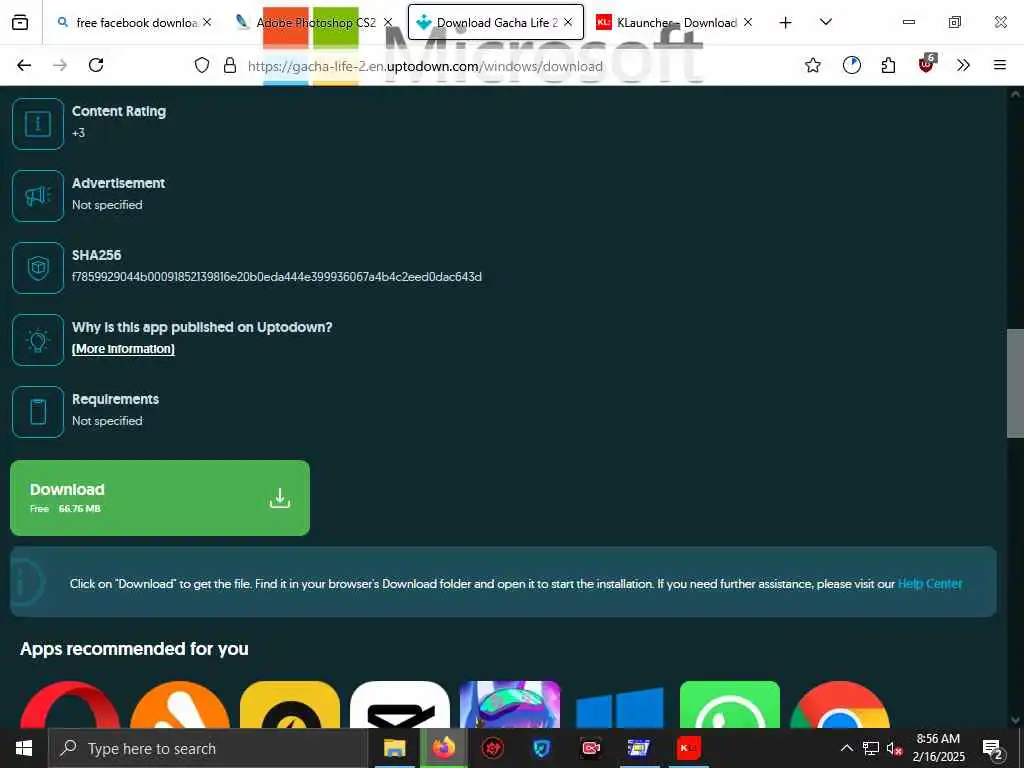Click the Requirements phone icon

[x=38, y=411]
